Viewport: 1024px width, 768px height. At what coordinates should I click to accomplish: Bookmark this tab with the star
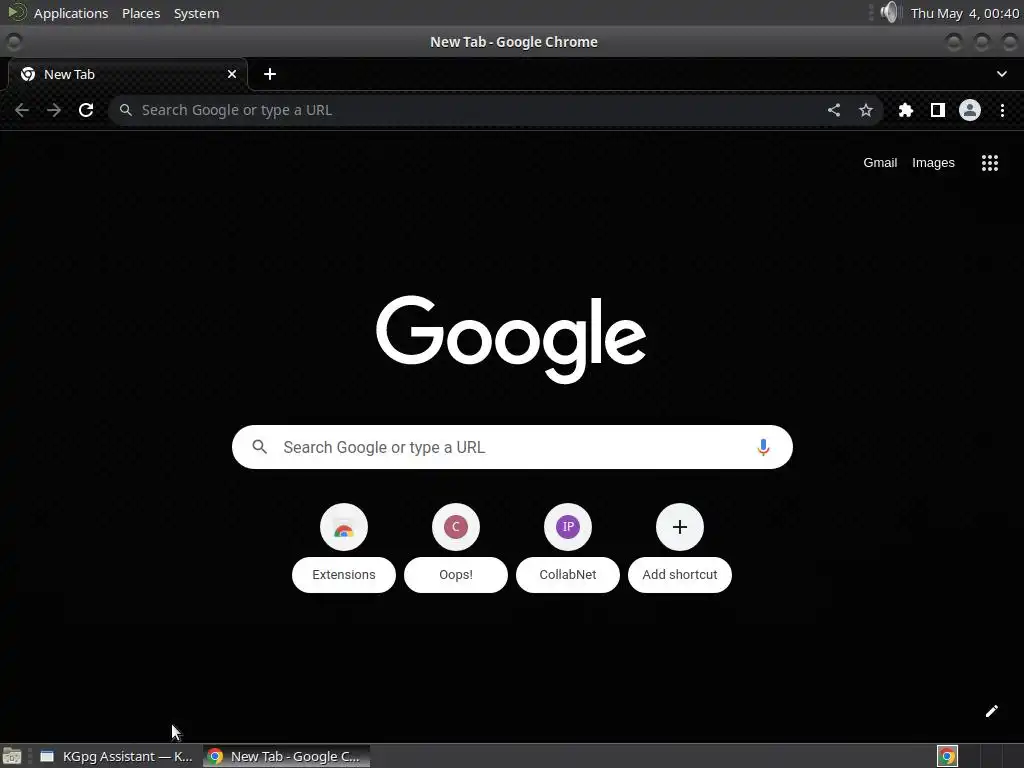tap(866, 110)
